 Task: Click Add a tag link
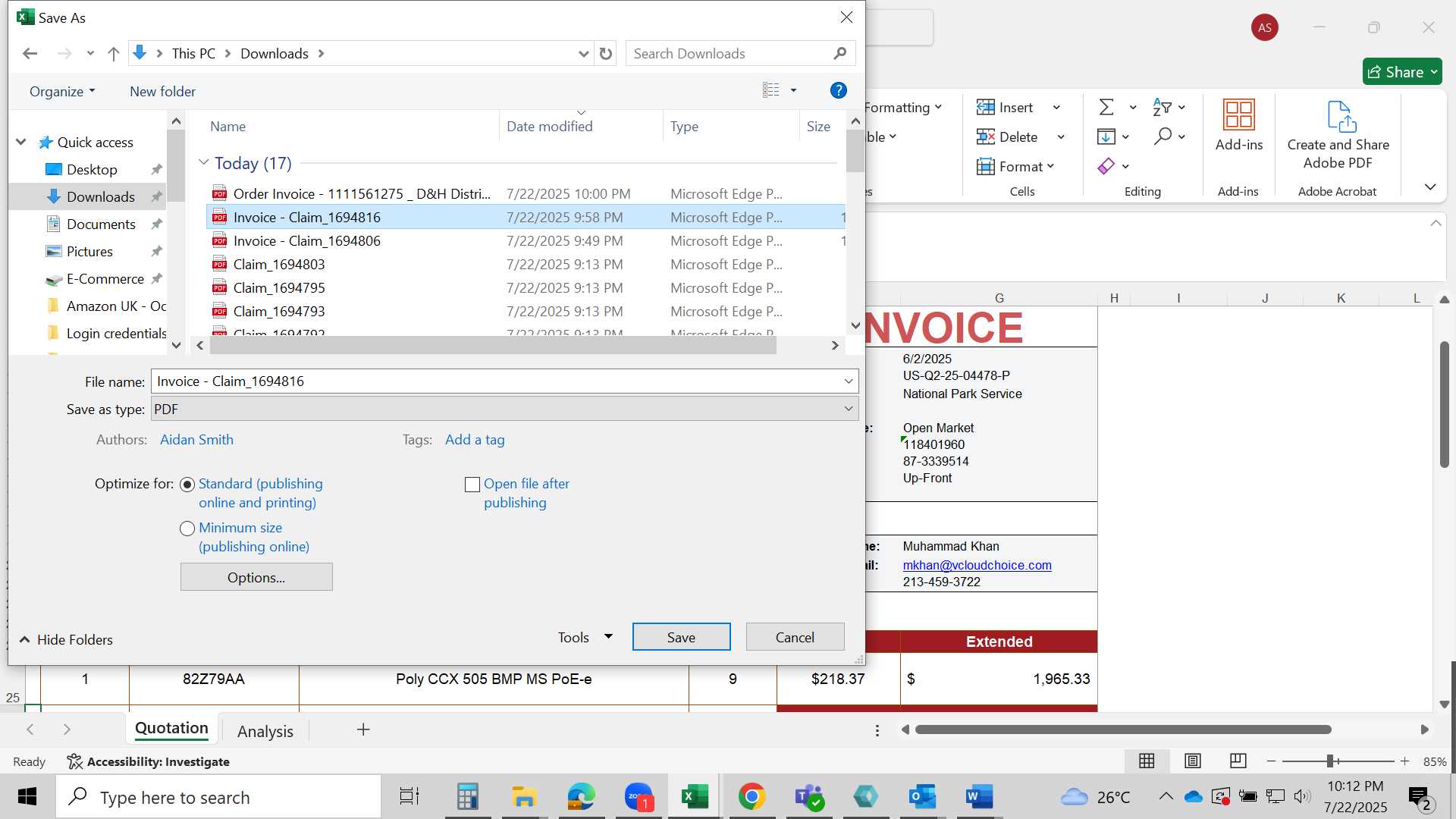[x=475, y=440]
